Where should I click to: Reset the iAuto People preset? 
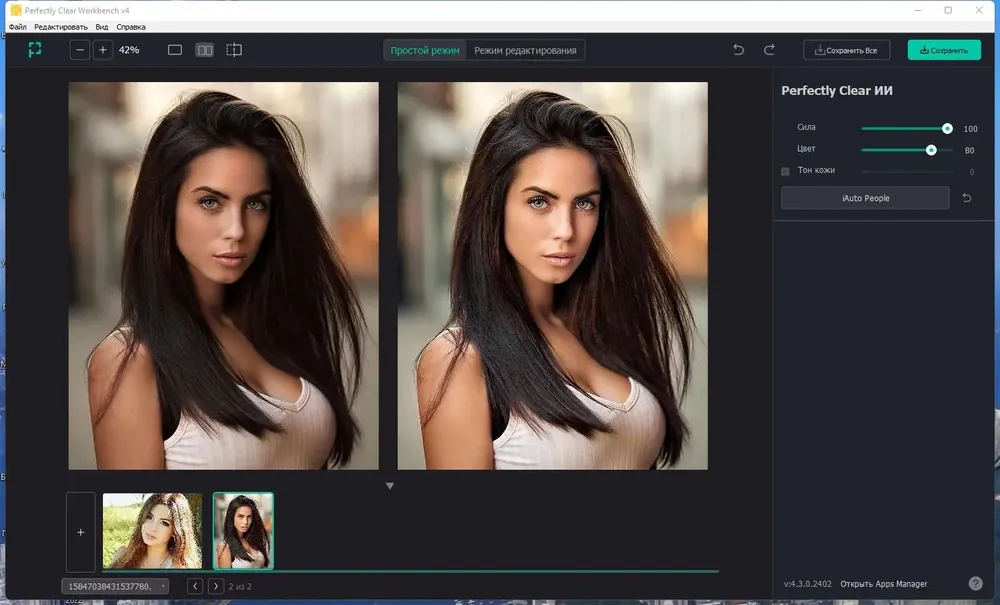tap(967, 198)
